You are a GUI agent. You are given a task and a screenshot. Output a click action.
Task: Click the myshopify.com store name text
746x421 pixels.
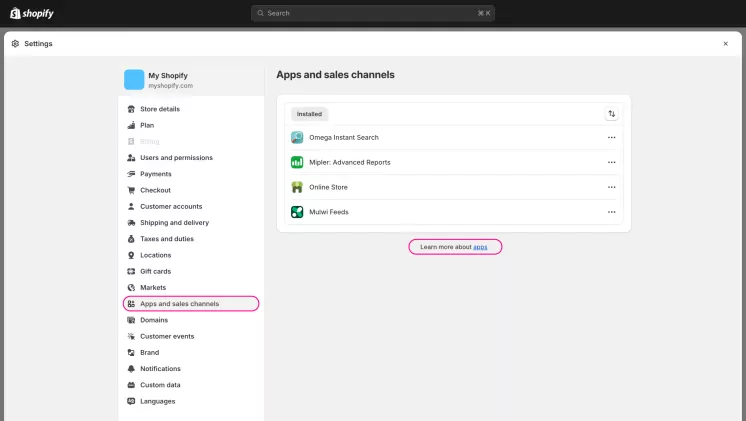click(x=170, y=86)
